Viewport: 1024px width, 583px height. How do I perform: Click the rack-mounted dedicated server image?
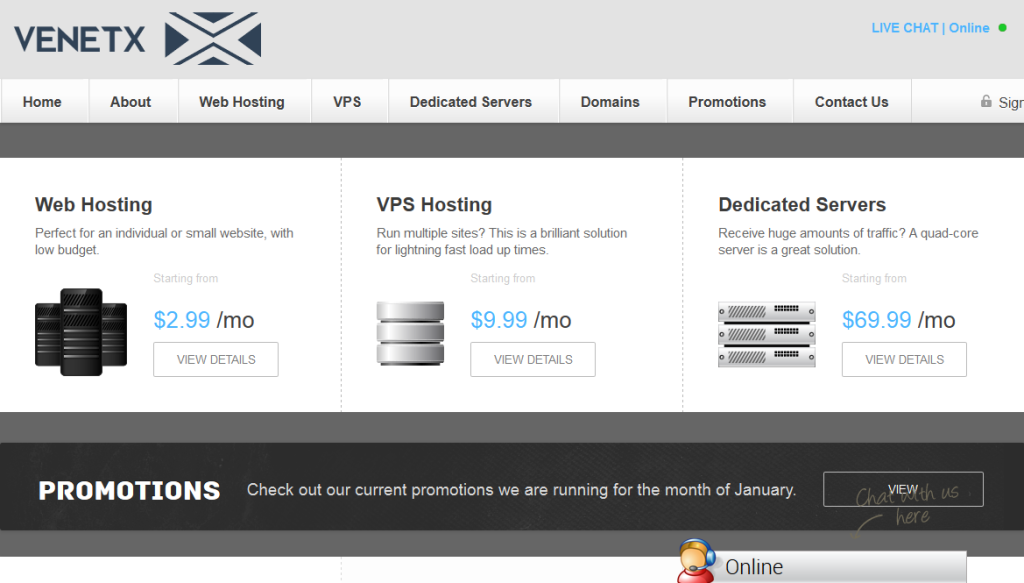767,334
